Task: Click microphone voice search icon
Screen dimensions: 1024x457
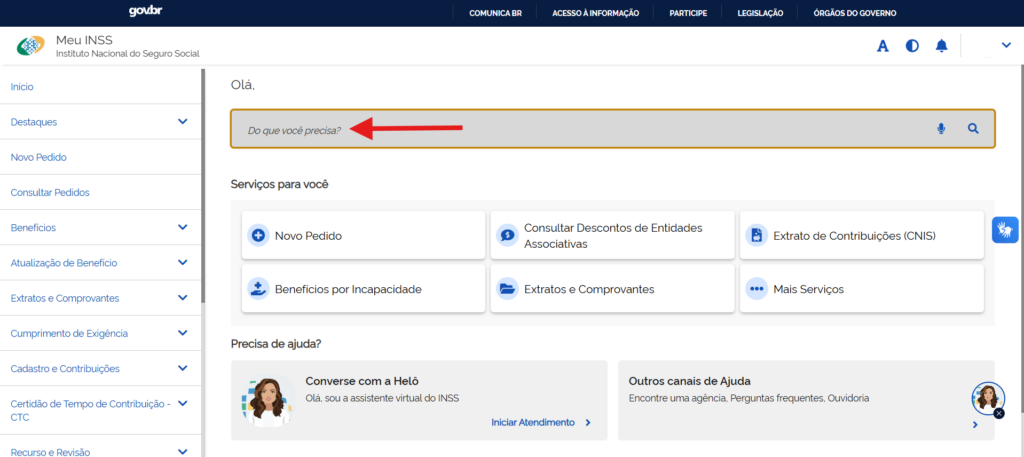Action: click(941, 129)
